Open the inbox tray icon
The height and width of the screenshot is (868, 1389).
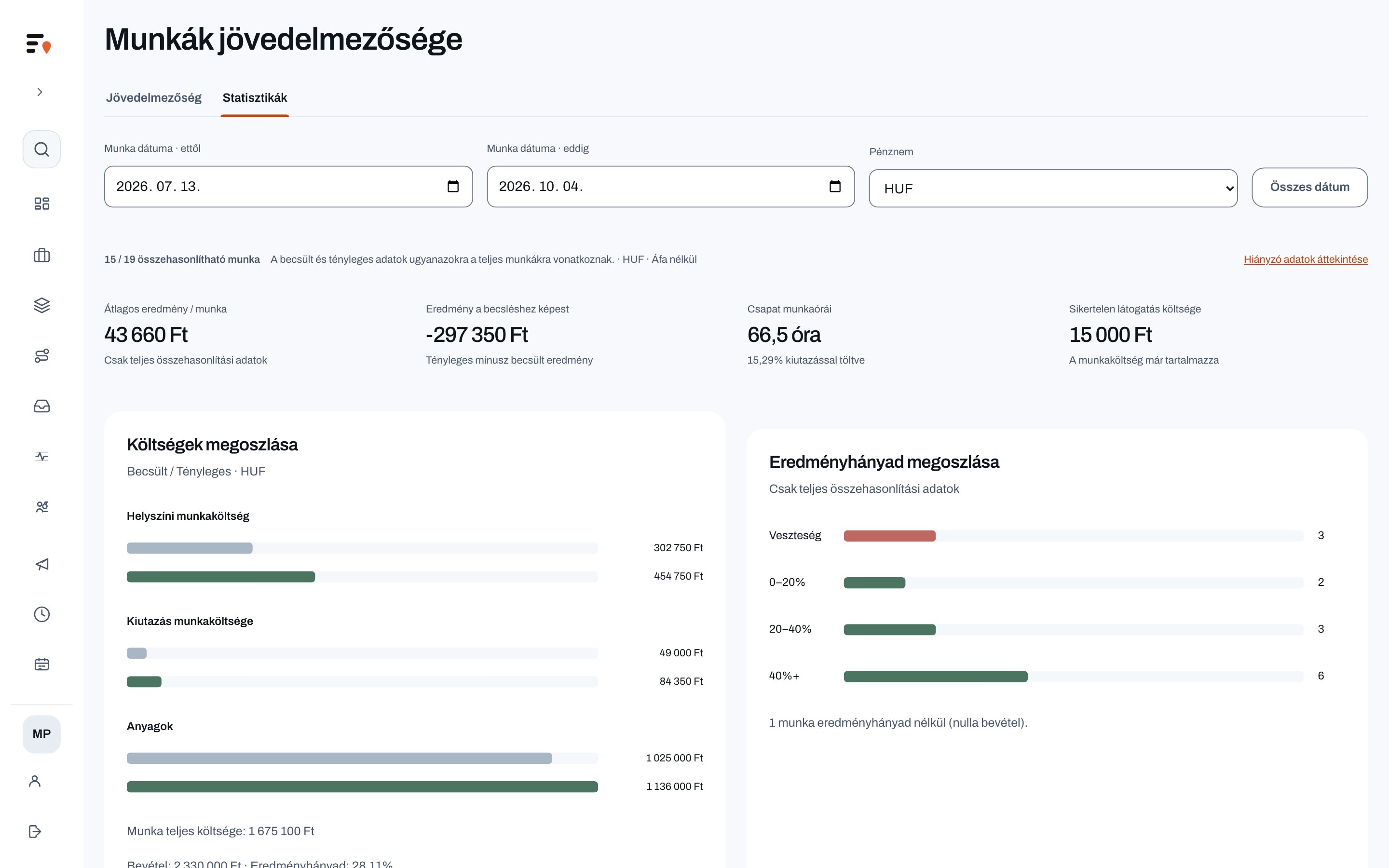[41, 406]
